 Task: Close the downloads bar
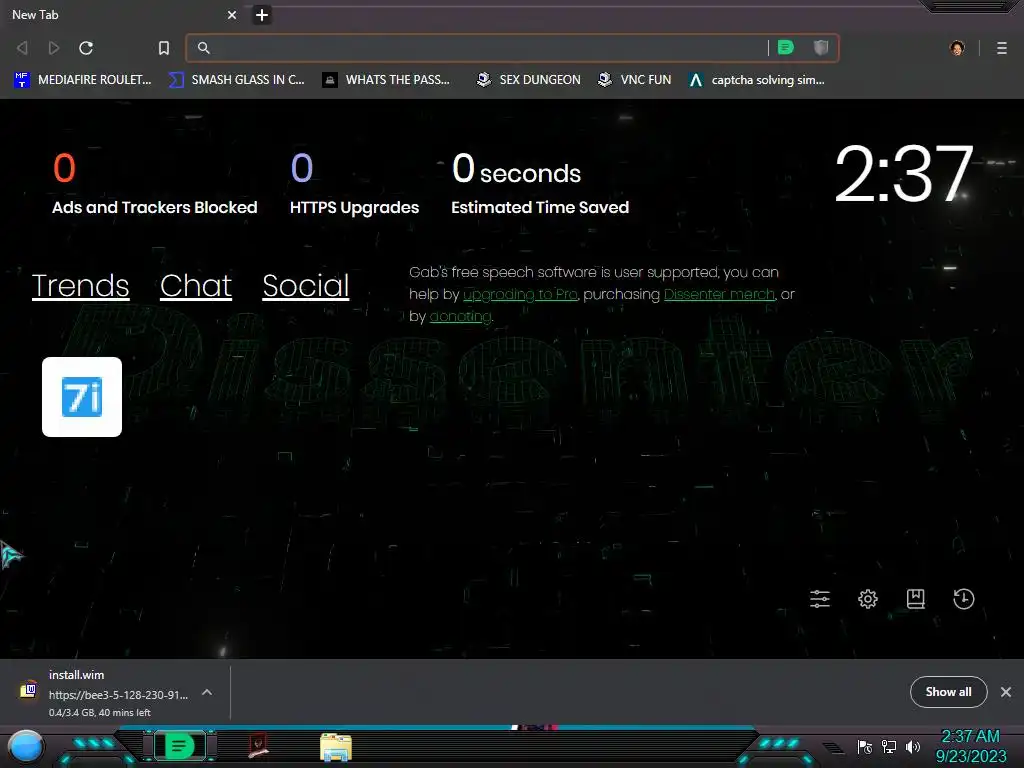pos(1006,692)
